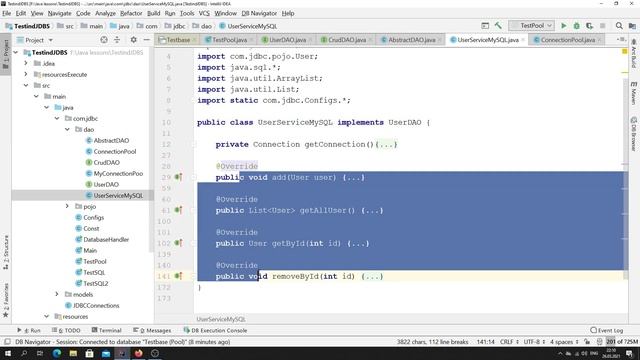Open the Favorites tool window
The height and width of the screenshot is (360, 640).
6,300
